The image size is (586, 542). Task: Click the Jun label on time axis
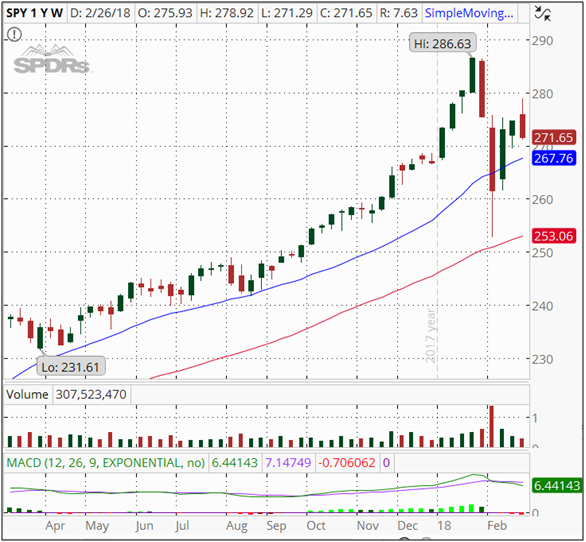[144, 526]
